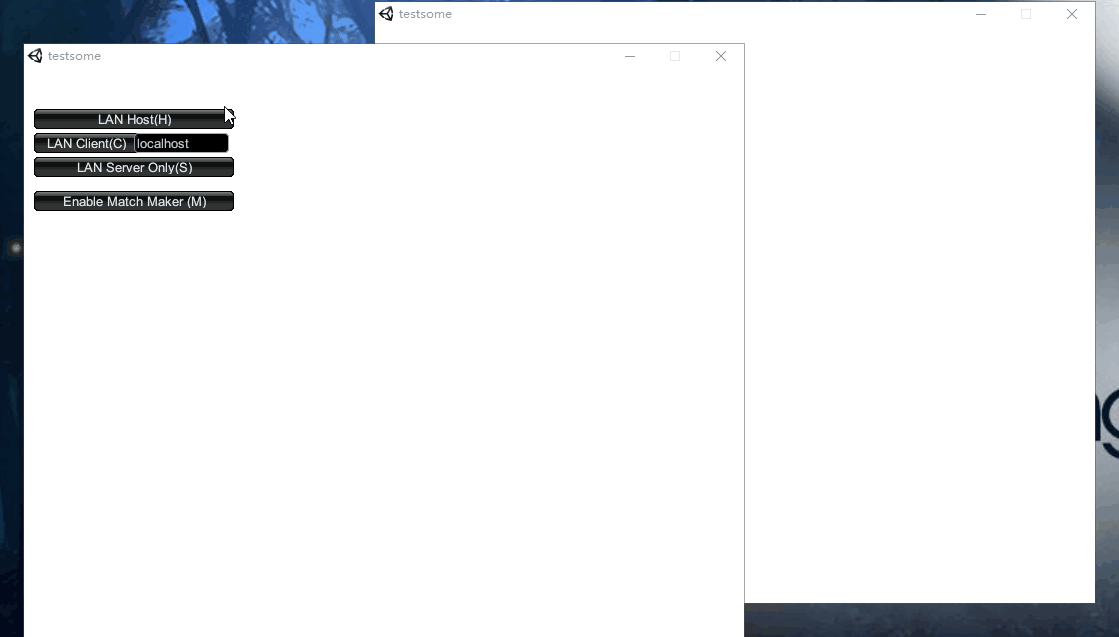Maximize the front testsome window
The image size is (1119, 637).
[x=675, y=56]
